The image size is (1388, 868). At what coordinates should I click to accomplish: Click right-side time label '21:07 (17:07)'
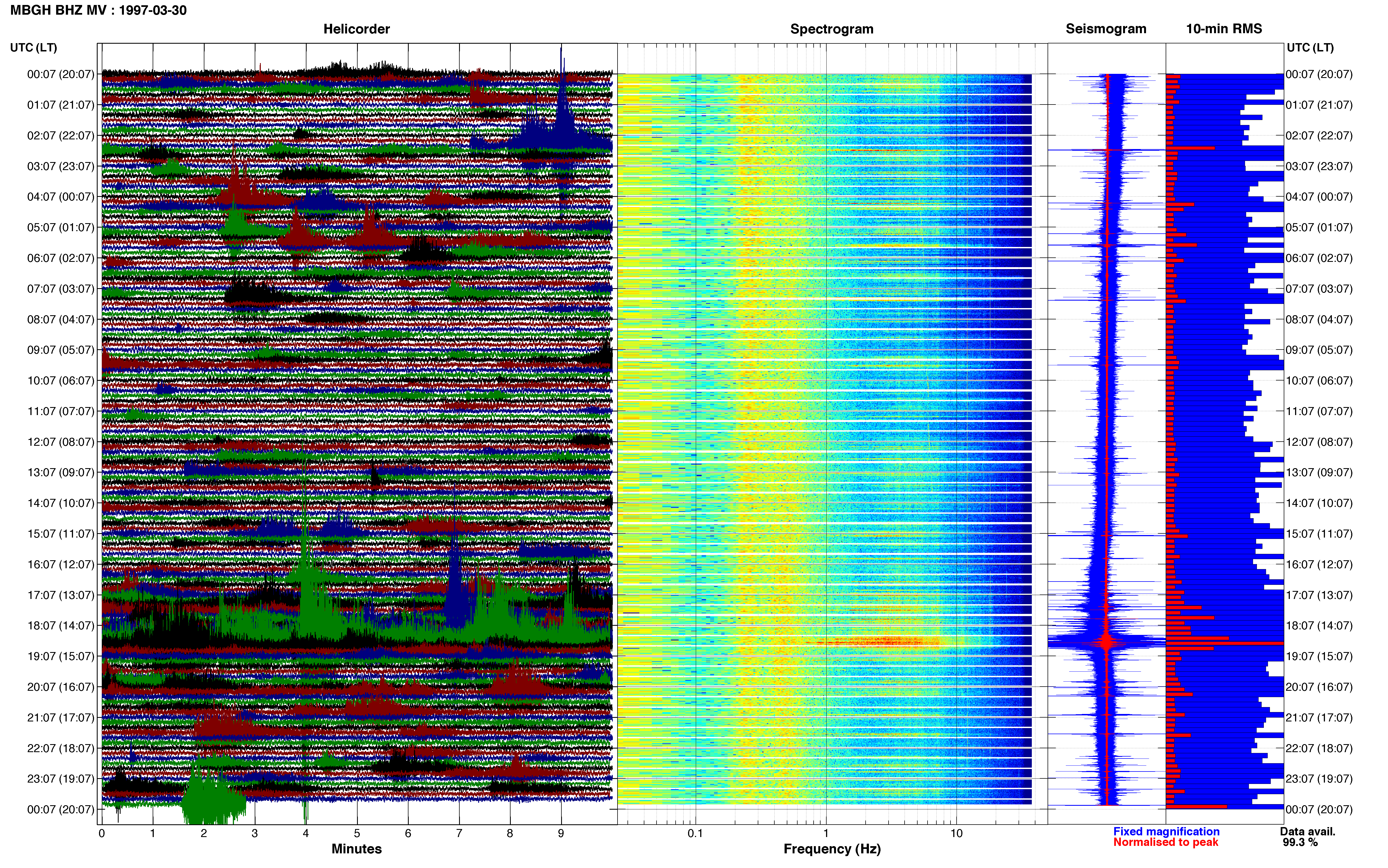pos(1319,718)
